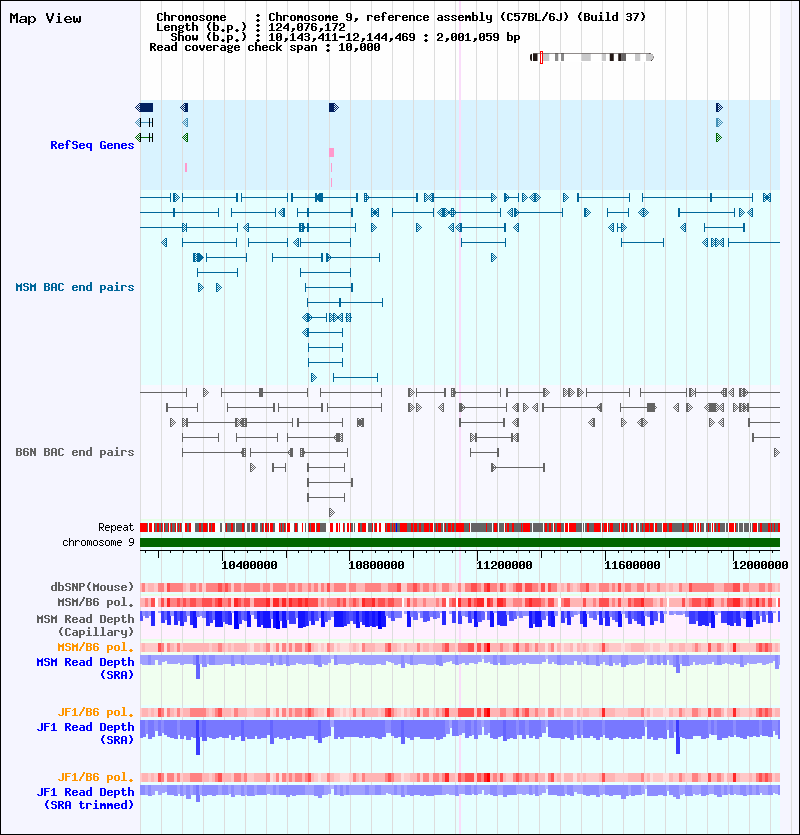
Task: Click the 'Read coverage check span : 10,000' text
Action: [x=265, y=47]
